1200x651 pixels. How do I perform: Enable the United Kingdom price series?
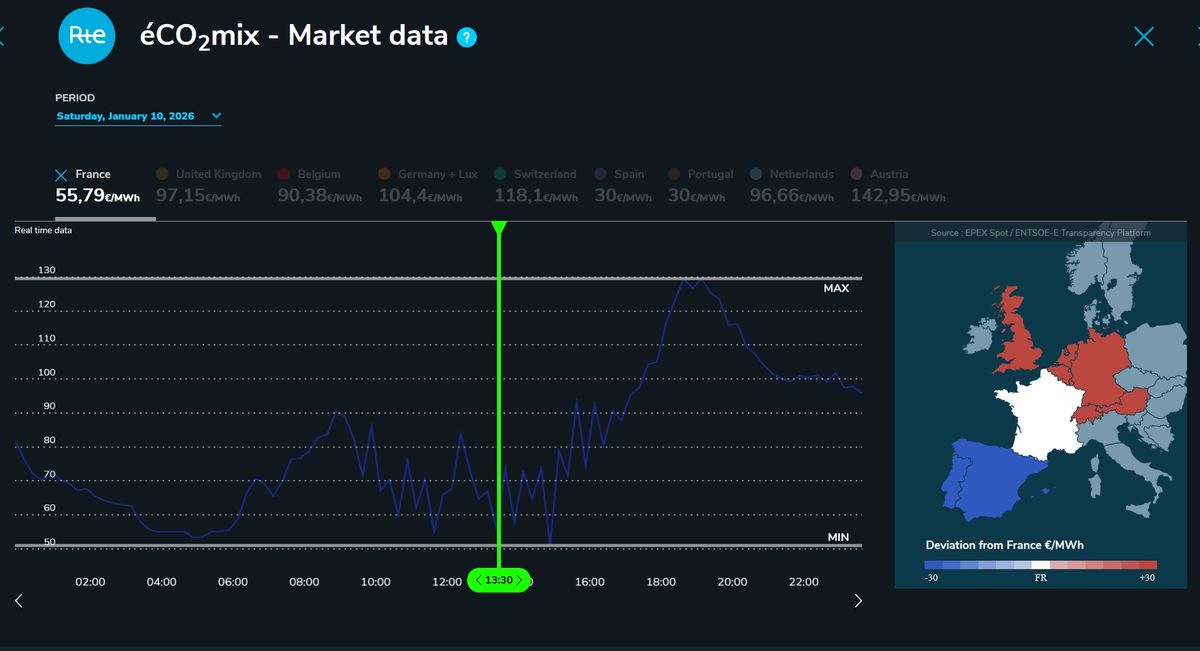[208, 174]
